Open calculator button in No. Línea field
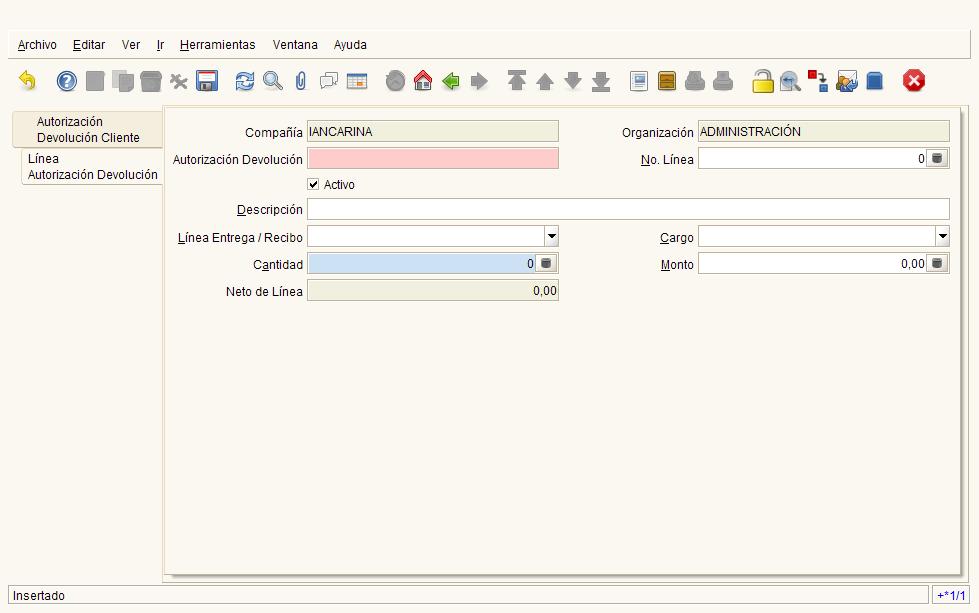The image size is (979, 613). pyautogui.click(x=937, y=159)
